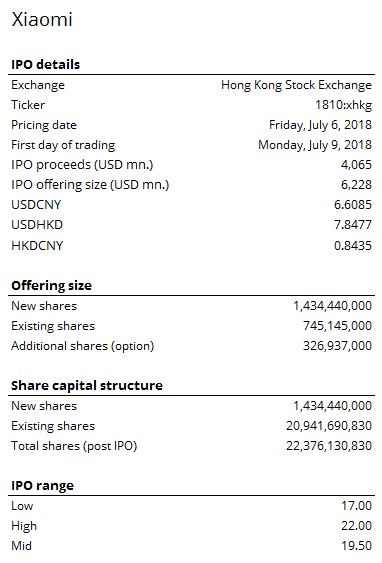Click the Xiaomi title heading
The height and width of the screenshot is (563, 382).
tap(42, 19)
